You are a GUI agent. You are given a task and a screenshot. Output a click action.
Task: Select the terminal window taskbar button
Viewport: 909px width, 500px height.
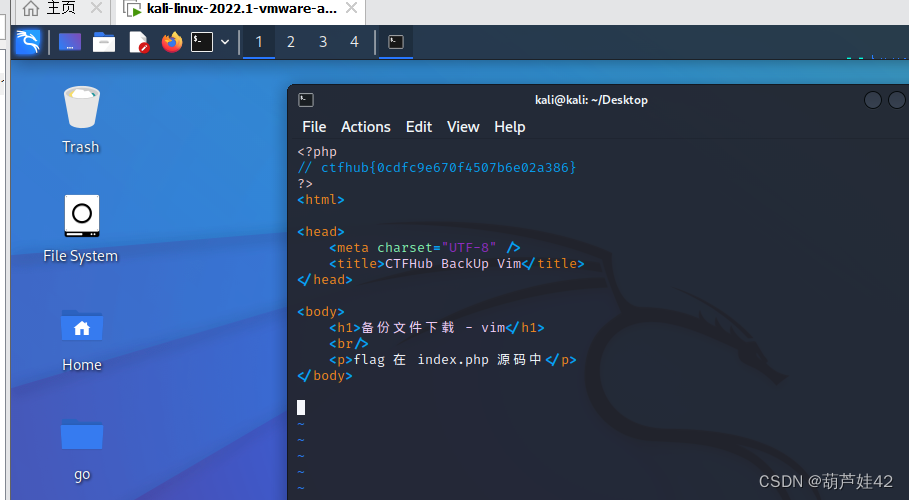(396, 42)
